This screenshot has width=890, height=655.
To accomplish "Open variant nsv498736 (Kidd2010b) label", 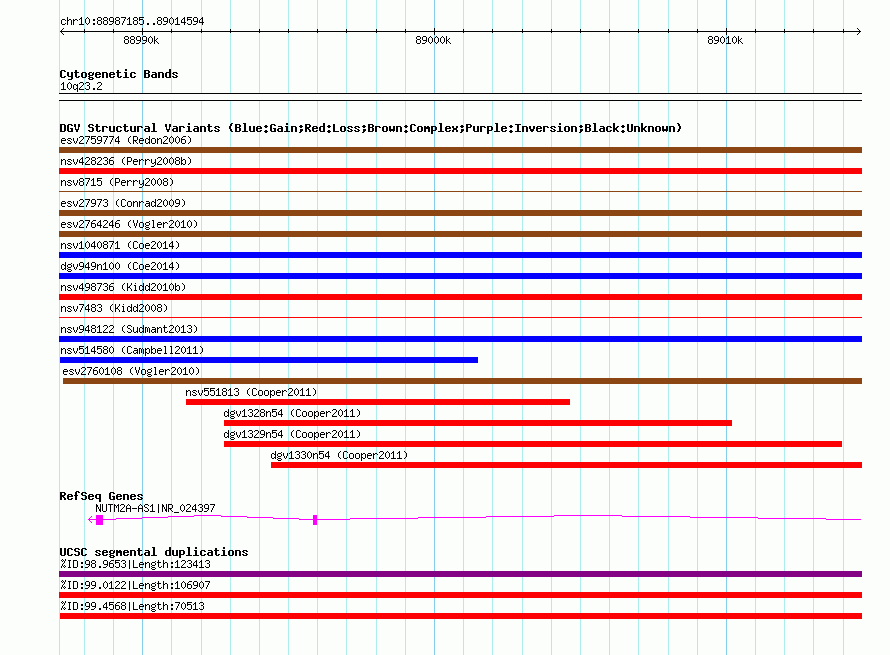I will [x=123, y=287].
